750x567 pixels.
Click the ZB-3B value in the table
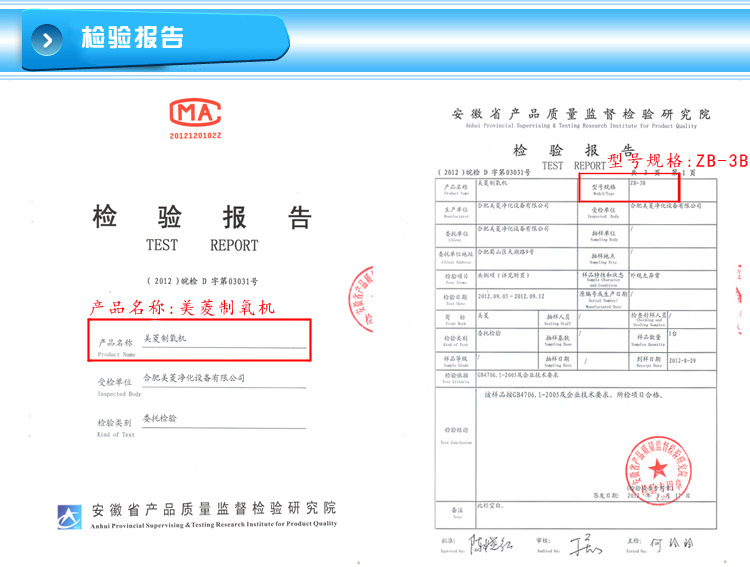point(638,183)
